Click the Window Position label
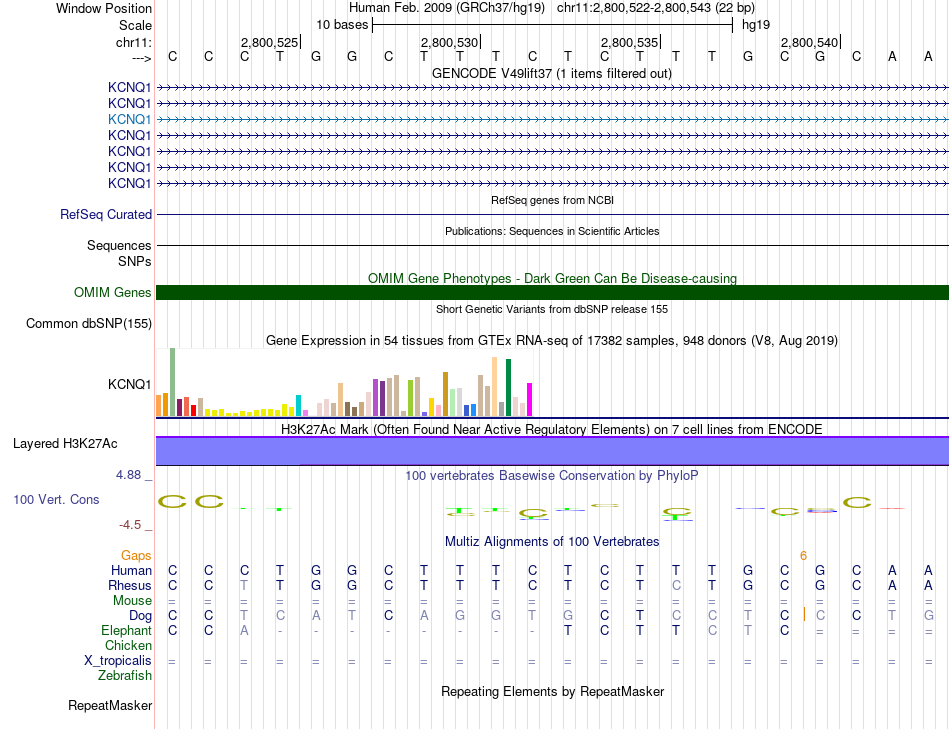The image size is (950, 729). click(x=104, y=8)
